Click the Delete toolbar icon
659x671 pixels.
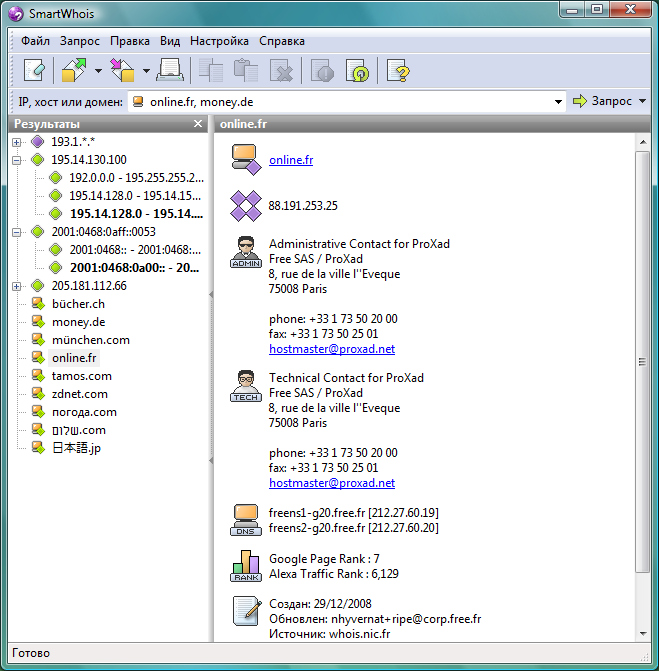click(x=281, y=70)
